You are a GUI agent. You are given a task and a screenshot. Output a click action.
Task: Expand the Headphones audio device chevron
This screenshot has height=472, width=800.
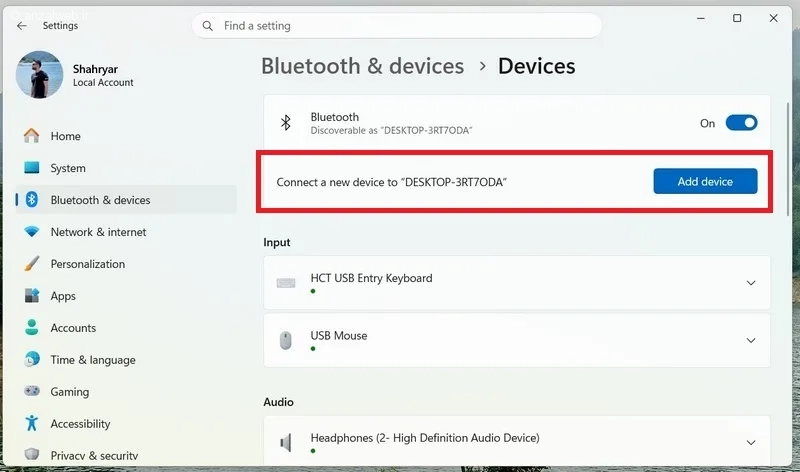pos(751,442)
